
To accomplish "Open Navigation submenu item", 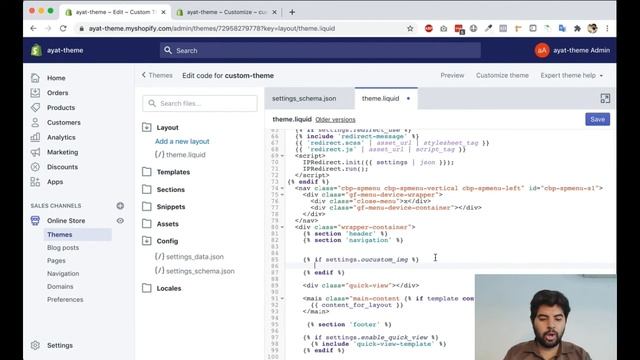I will [63, 273].
